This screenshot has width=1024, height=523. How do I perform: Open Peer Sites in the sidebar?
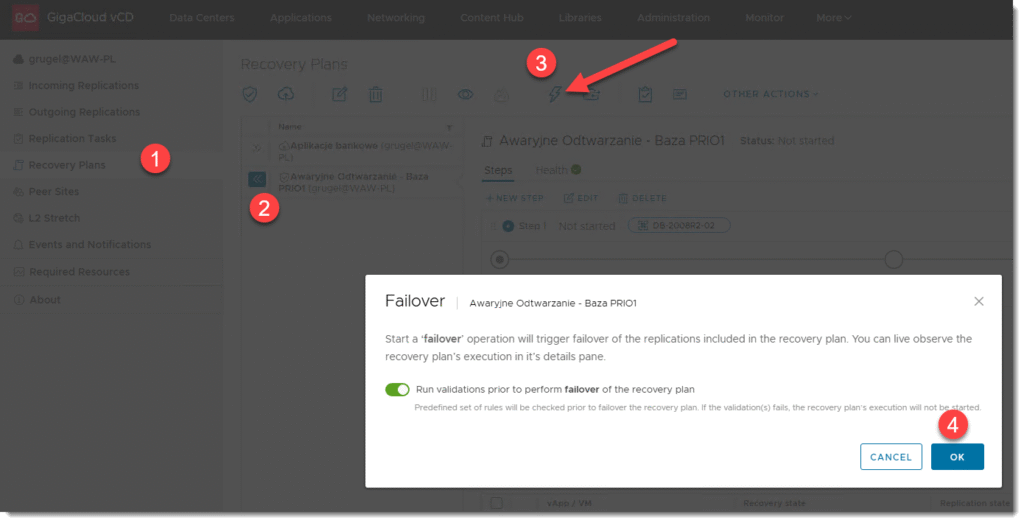coord(54,191)
